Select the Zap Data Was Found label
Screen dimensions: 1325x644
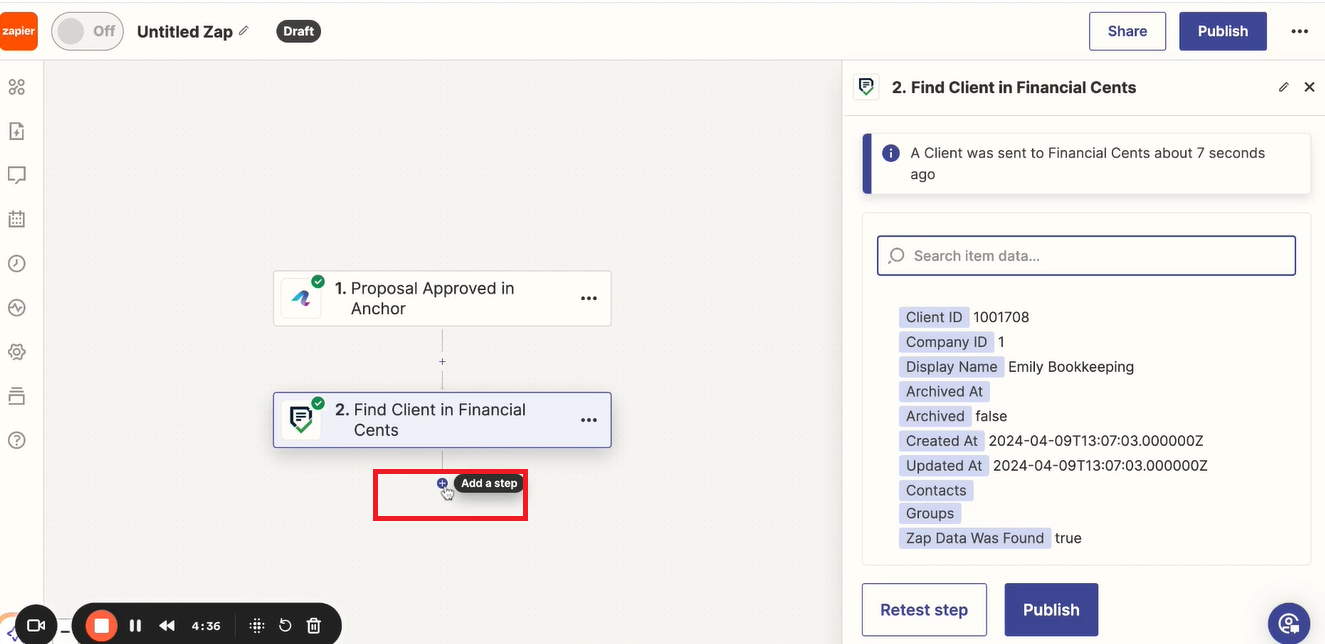[975, 538]
